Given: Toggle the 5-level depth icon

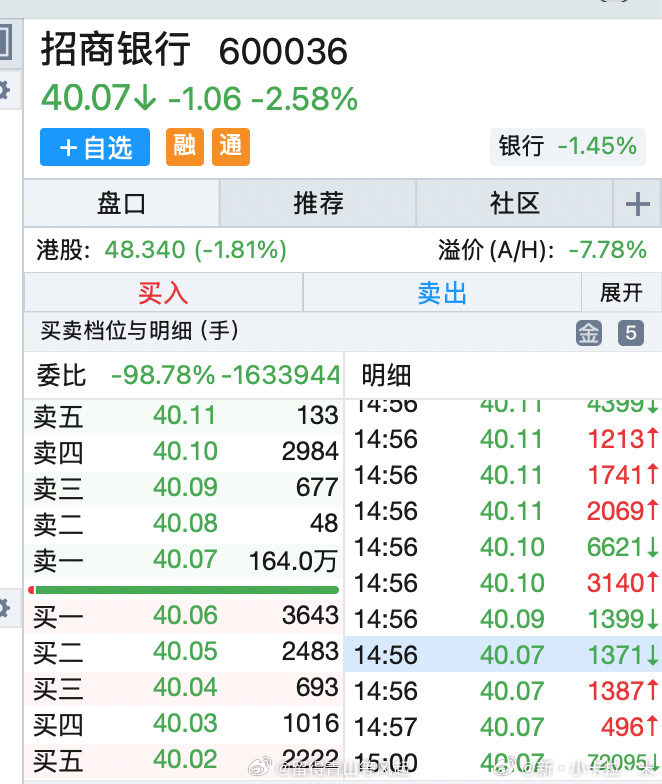Looking at the screenshot, I should click(631, 332).
